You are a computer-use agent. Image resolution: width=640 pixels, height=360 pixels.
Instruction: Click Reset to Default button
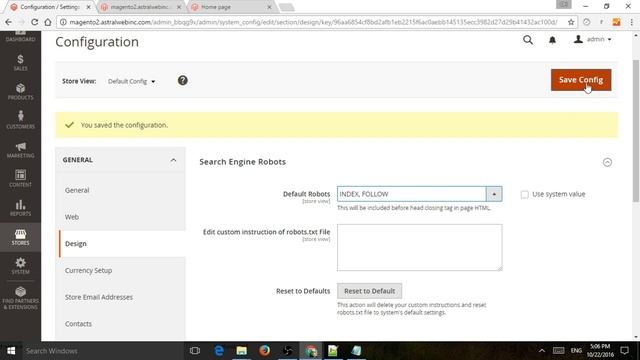[369, 291]
